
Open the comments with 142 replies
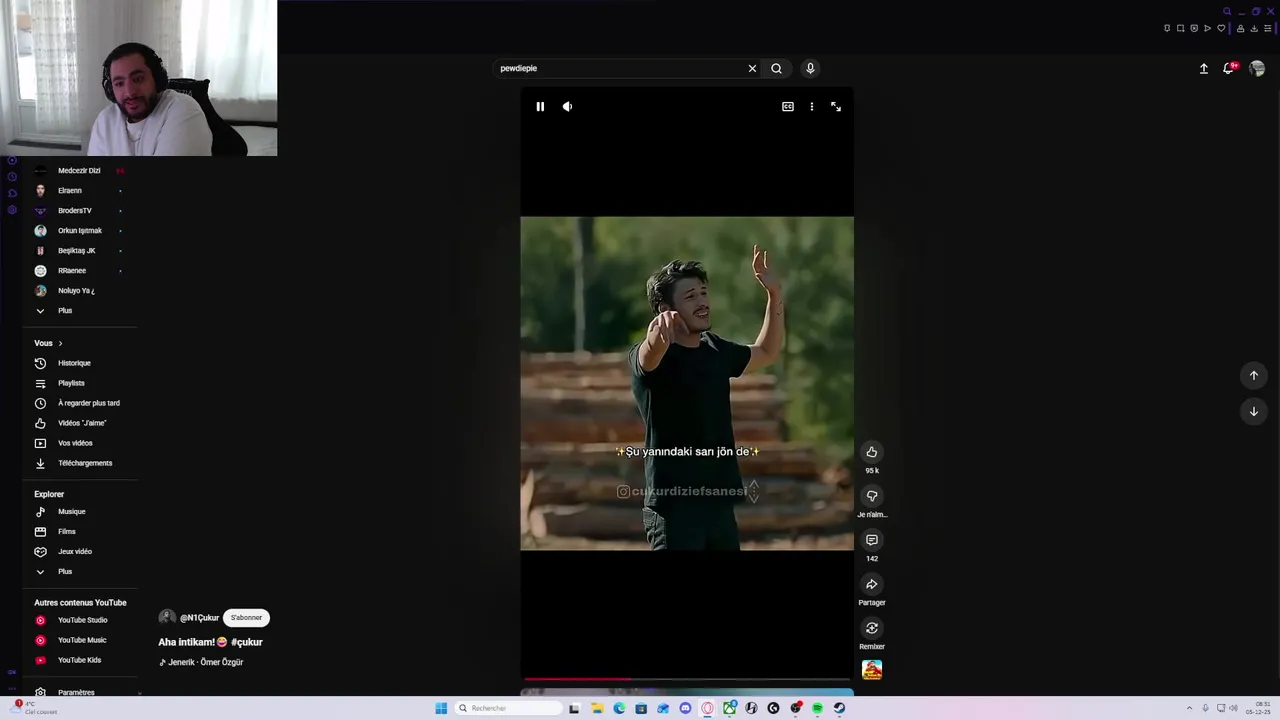[872, 540]
